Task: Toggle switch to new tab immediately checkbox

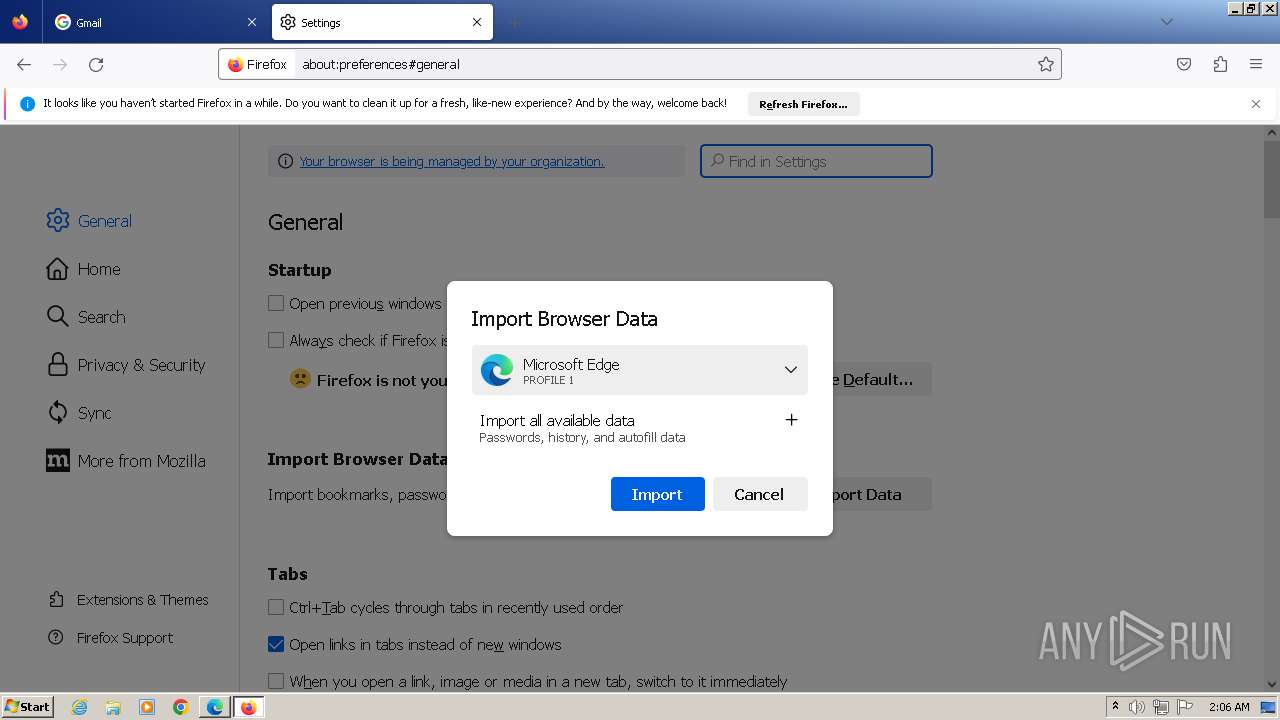Action: [x=276, y=681]
